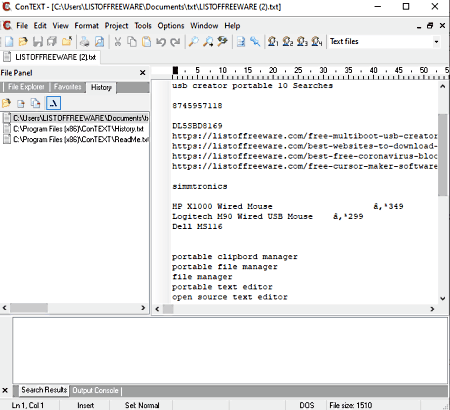Image resolution: width=450 pixels, height=410 pixels.
Task: Click the Copy icon in toolbar
Action: 132,42
